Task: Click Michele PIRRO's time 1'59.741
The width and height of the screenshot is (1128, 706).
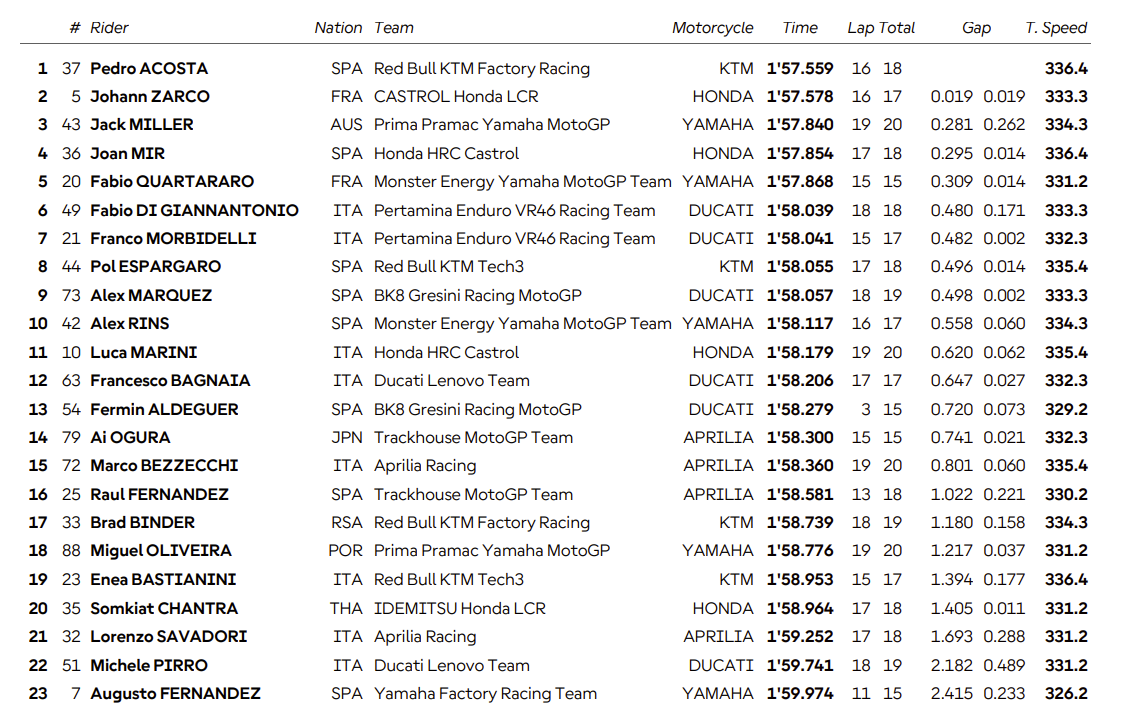Action: coord(800,666)
